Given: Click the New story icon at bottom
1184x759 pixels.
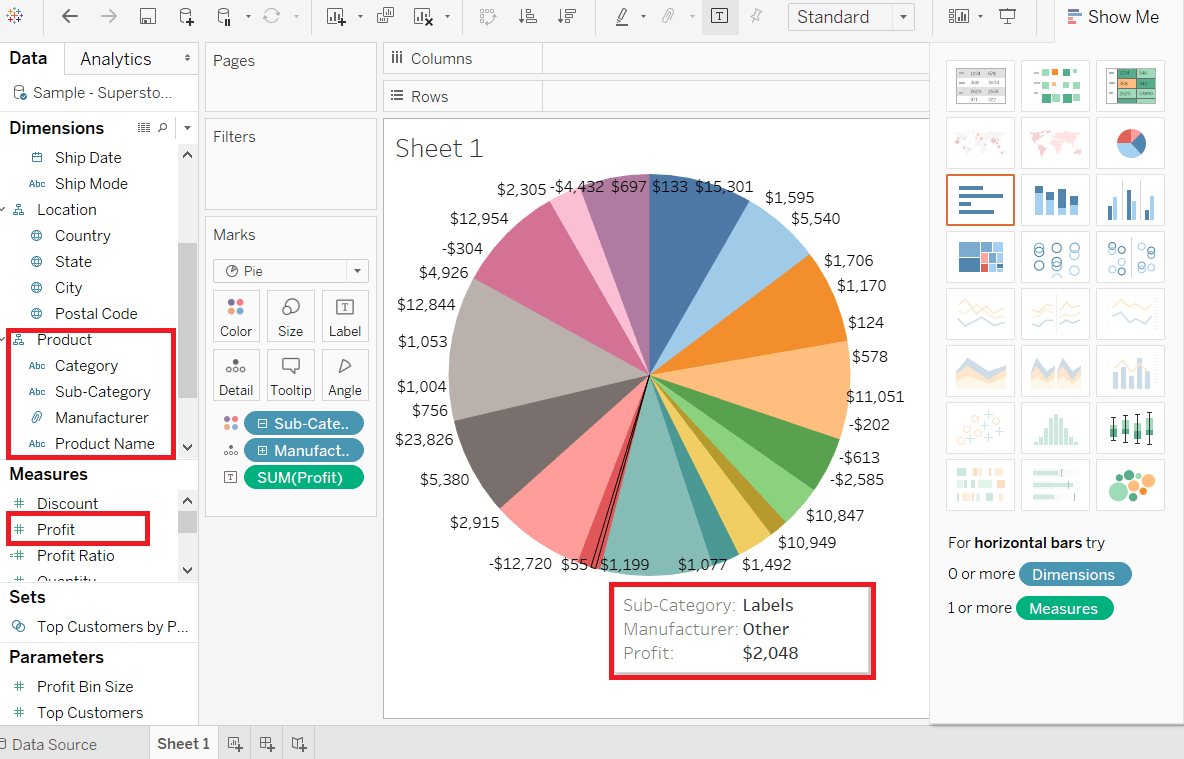Looking at the screenshot, I should (299, 744).
